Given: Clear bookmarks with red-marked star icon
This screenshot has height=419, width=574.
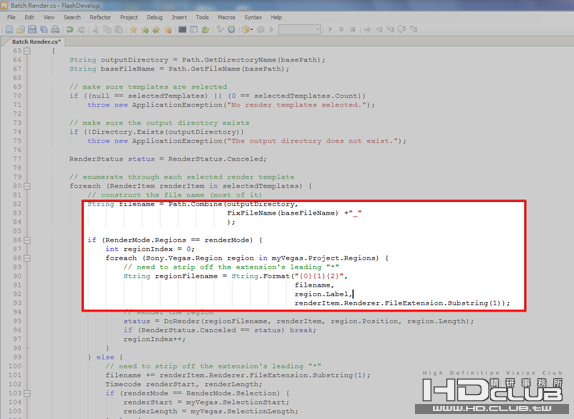Looking at the screenshot, I should (x=168, y=29).
